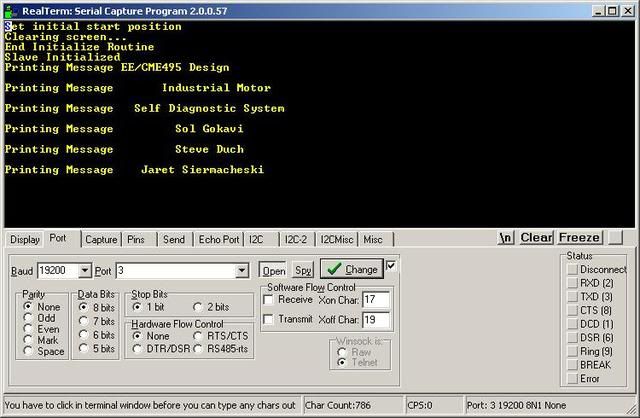Click the Error status indicator
This screenshot has height=418, width=640.
[573, 378]
